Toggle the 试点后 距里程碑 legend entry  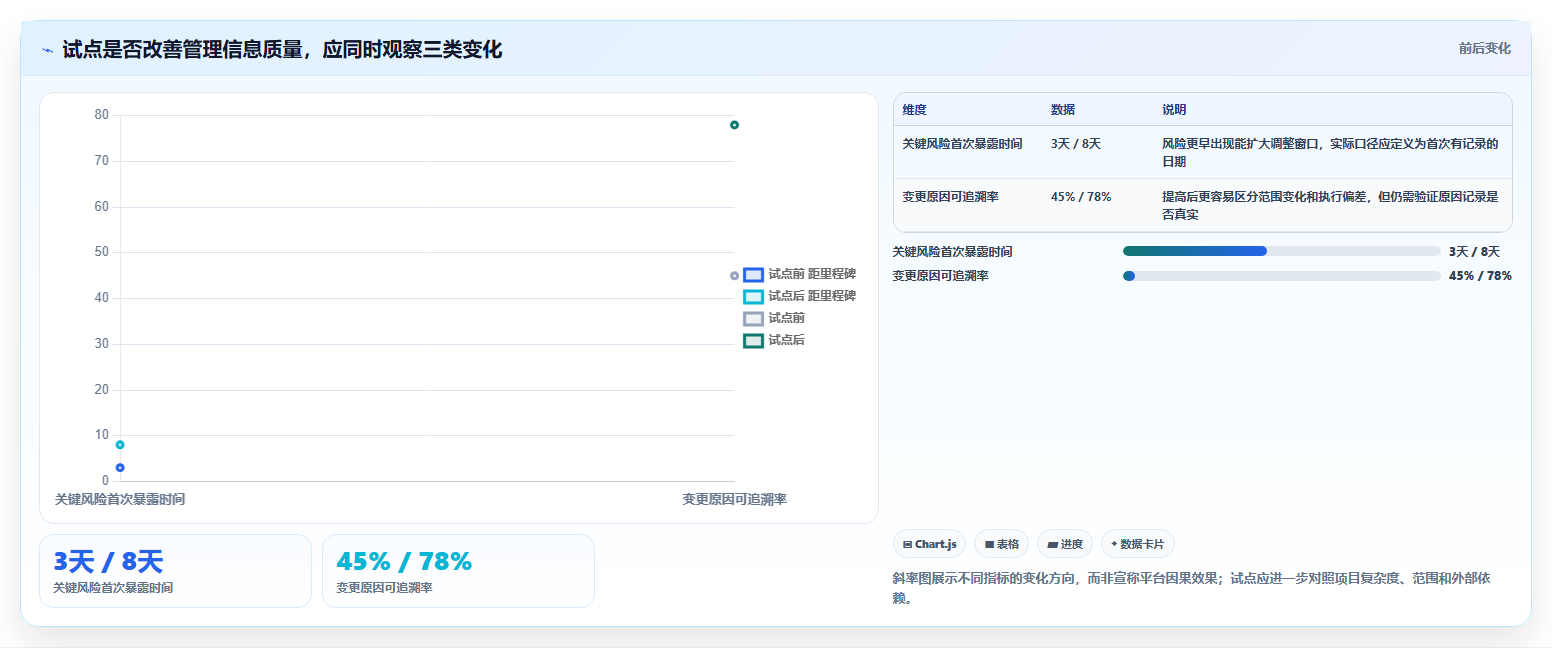point(799,296)
